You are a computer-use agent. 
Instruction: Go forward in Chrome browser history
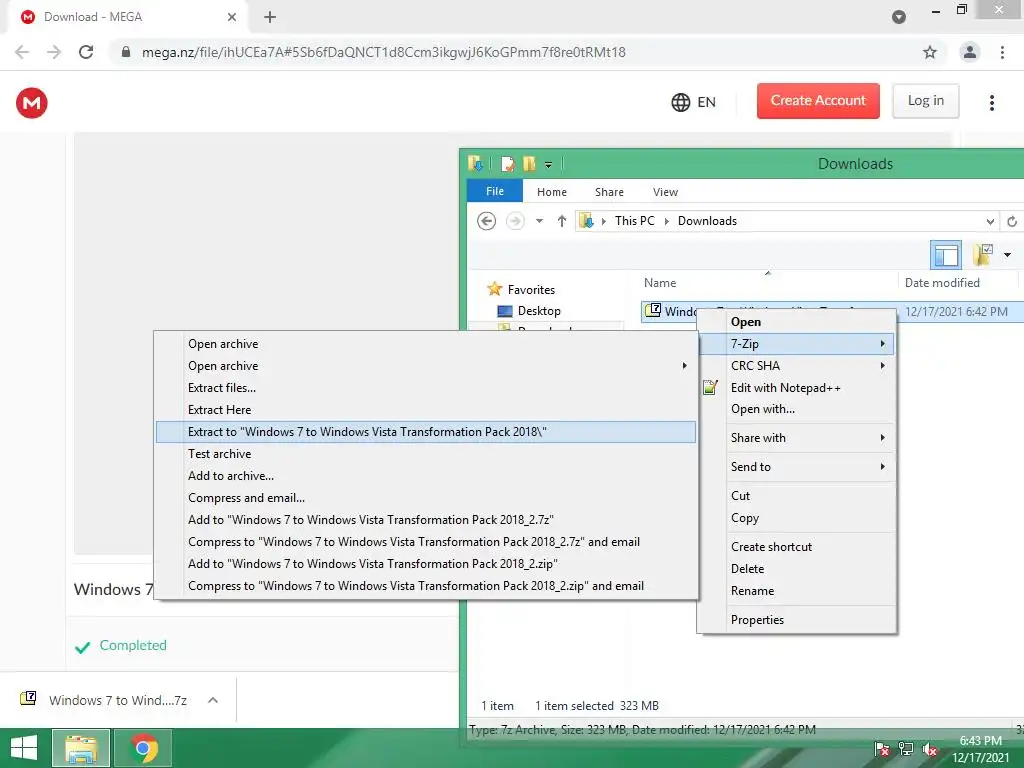click(54, 52)
